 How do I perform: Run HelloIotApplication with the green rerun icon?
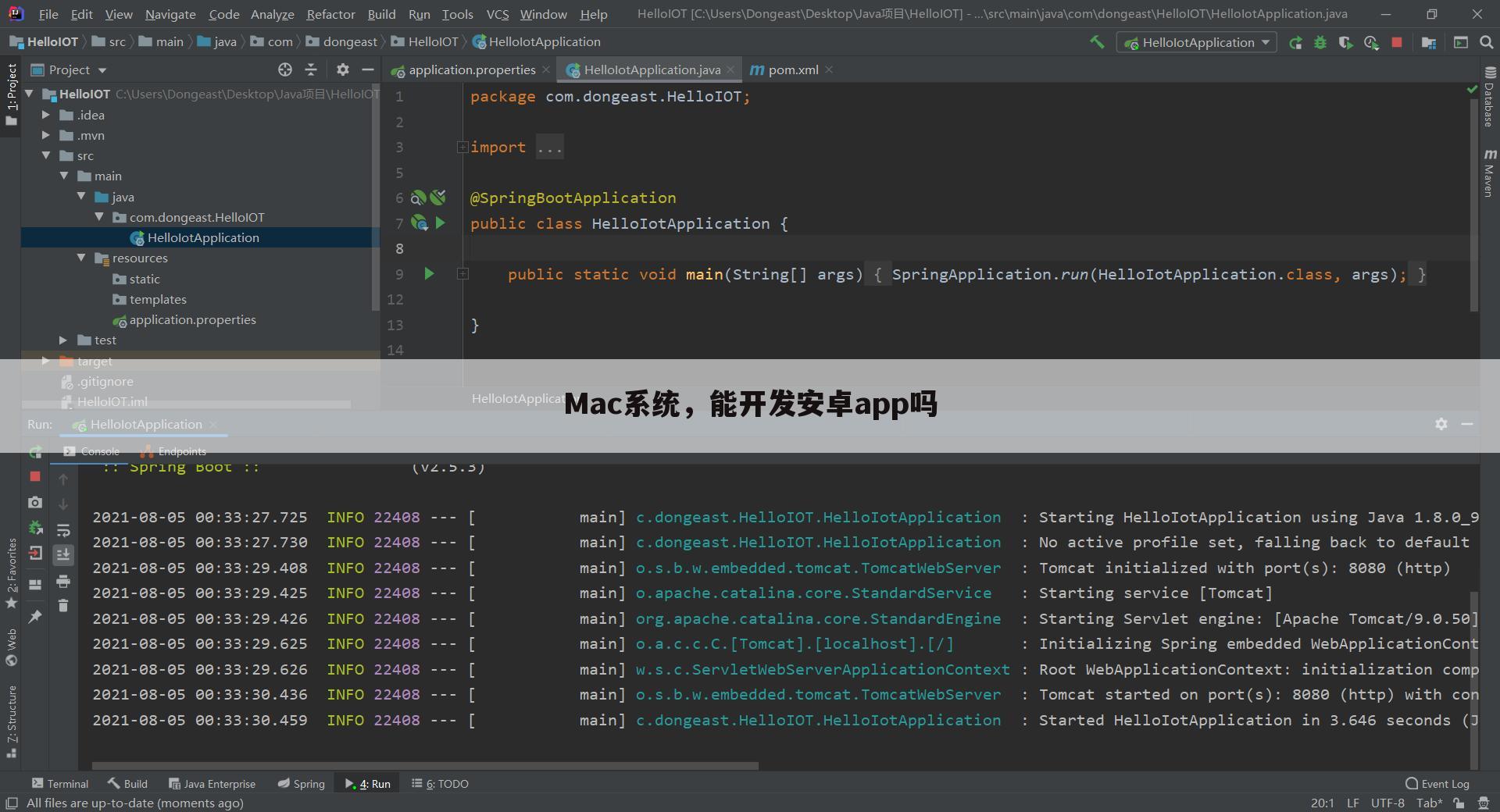(x=1295, y=43)
